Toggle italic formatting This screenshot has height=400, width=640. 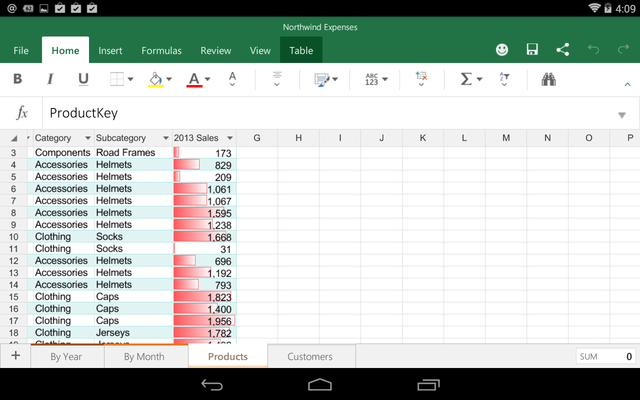[x=50, y=78]
